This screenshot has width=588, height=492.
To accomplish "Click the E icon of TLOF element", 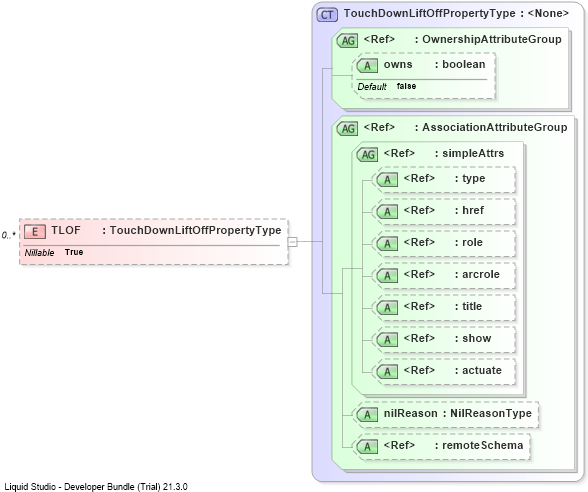I will [34, 231].
